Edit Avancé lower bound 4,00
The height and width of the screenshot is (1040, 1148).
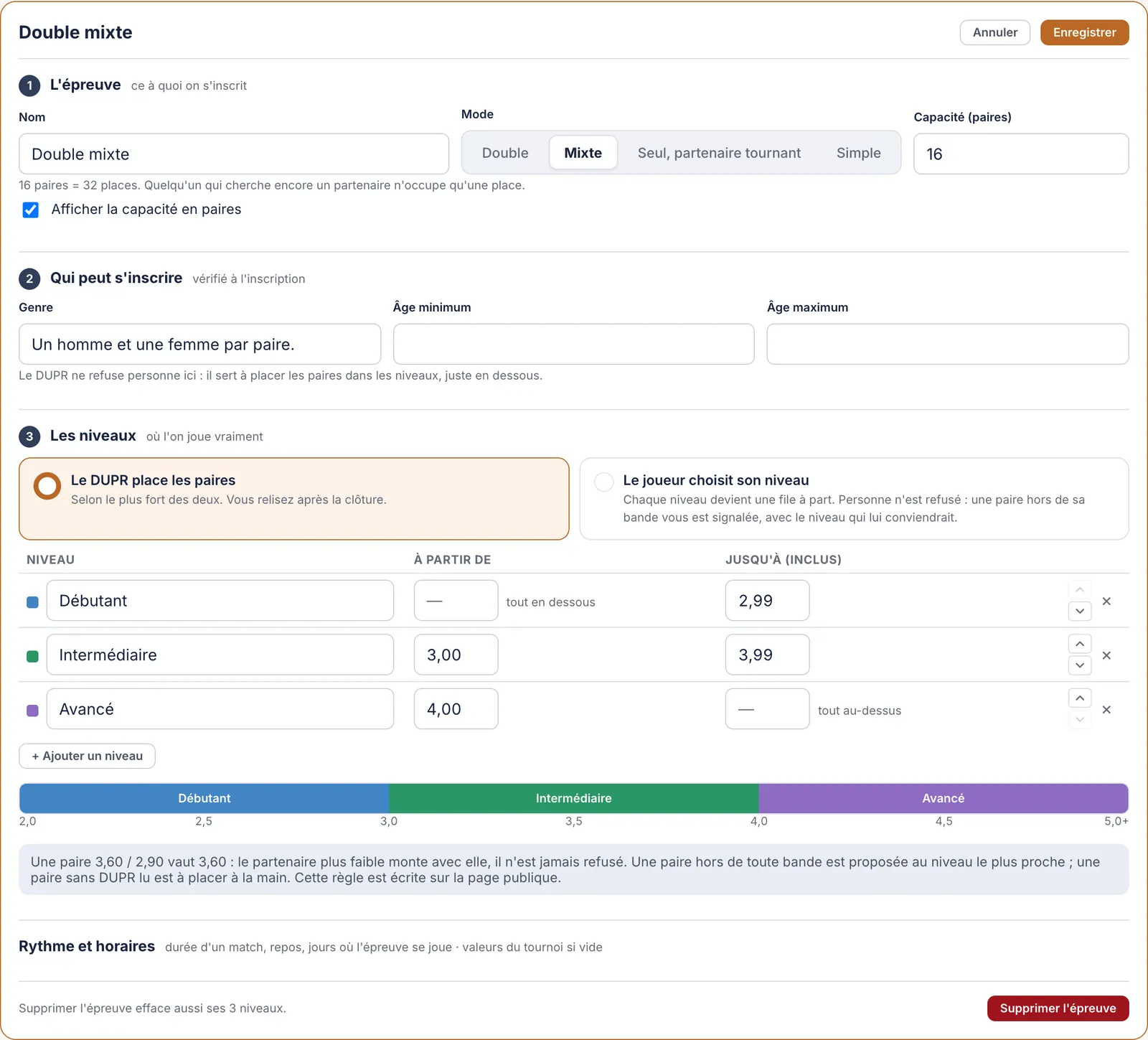(x=456, y=709)
